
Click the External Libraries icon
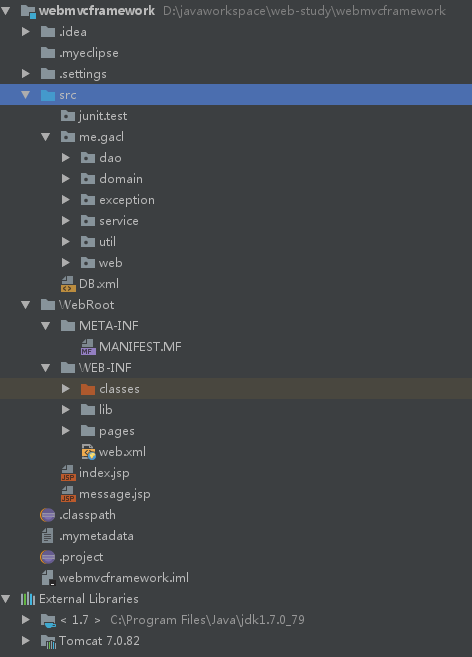tap(28, 599)
